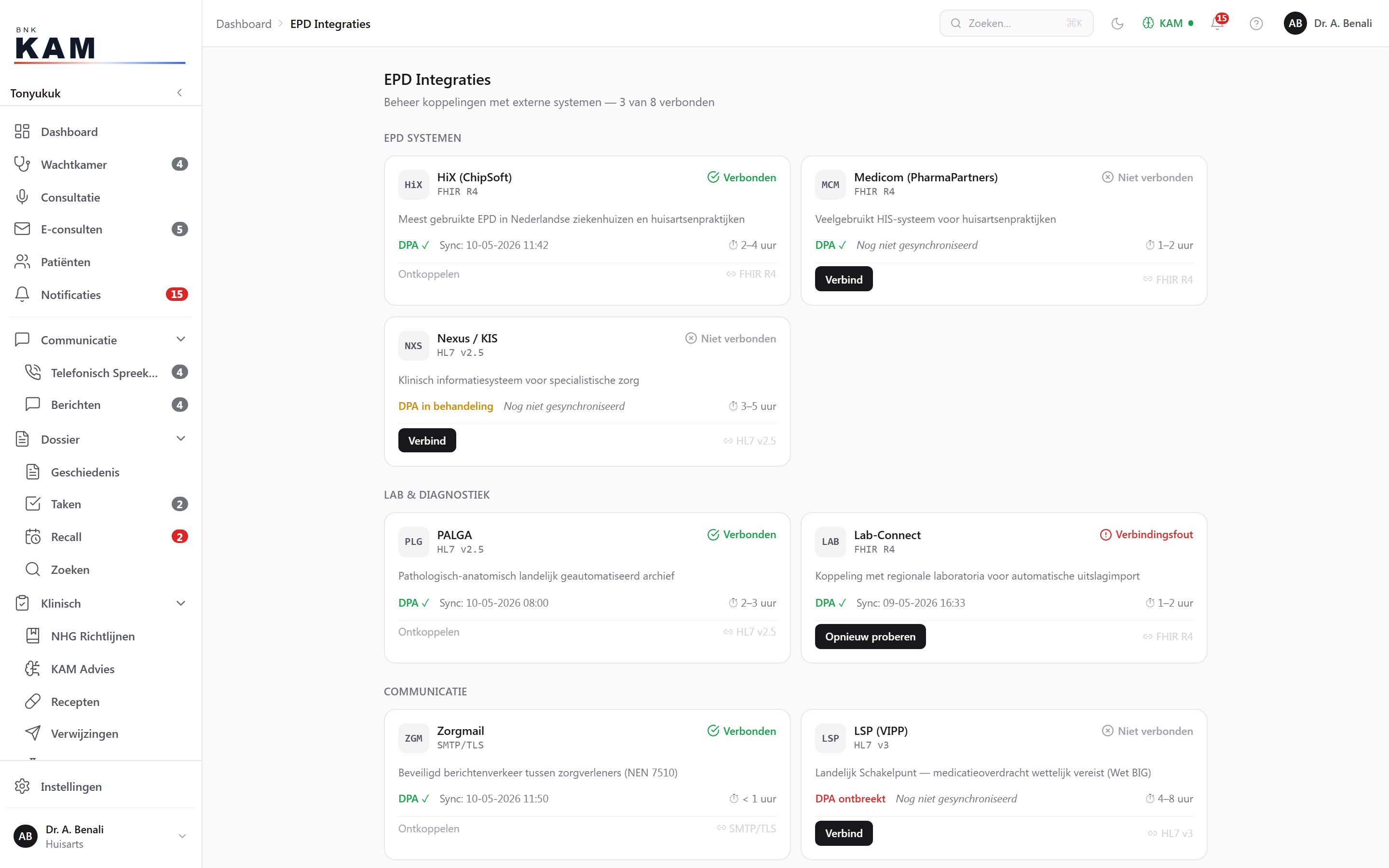Click the Instellingen gear icon

click(22, 787)
